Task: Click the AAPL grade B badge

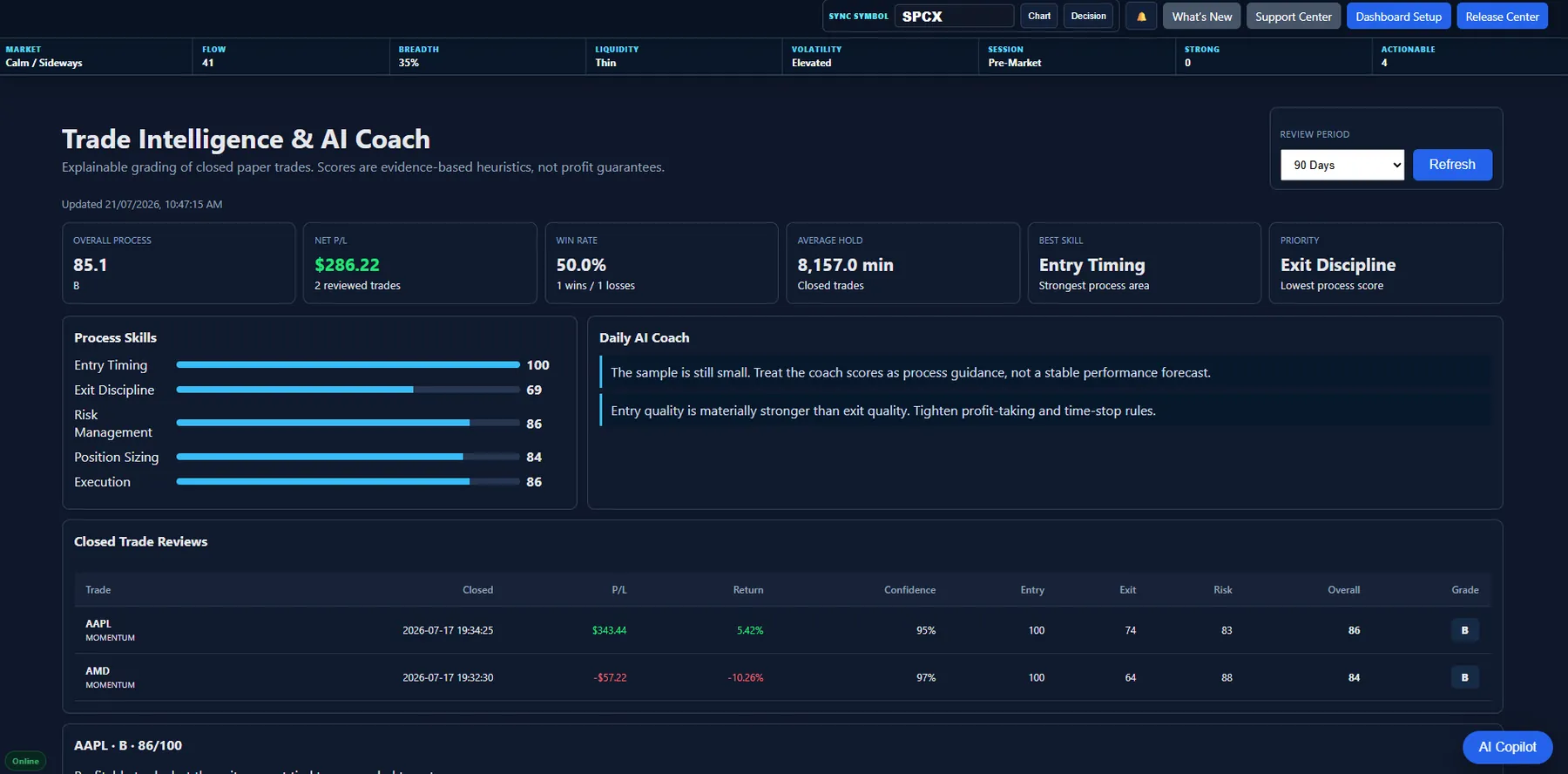Action: tap(1464, 630)
